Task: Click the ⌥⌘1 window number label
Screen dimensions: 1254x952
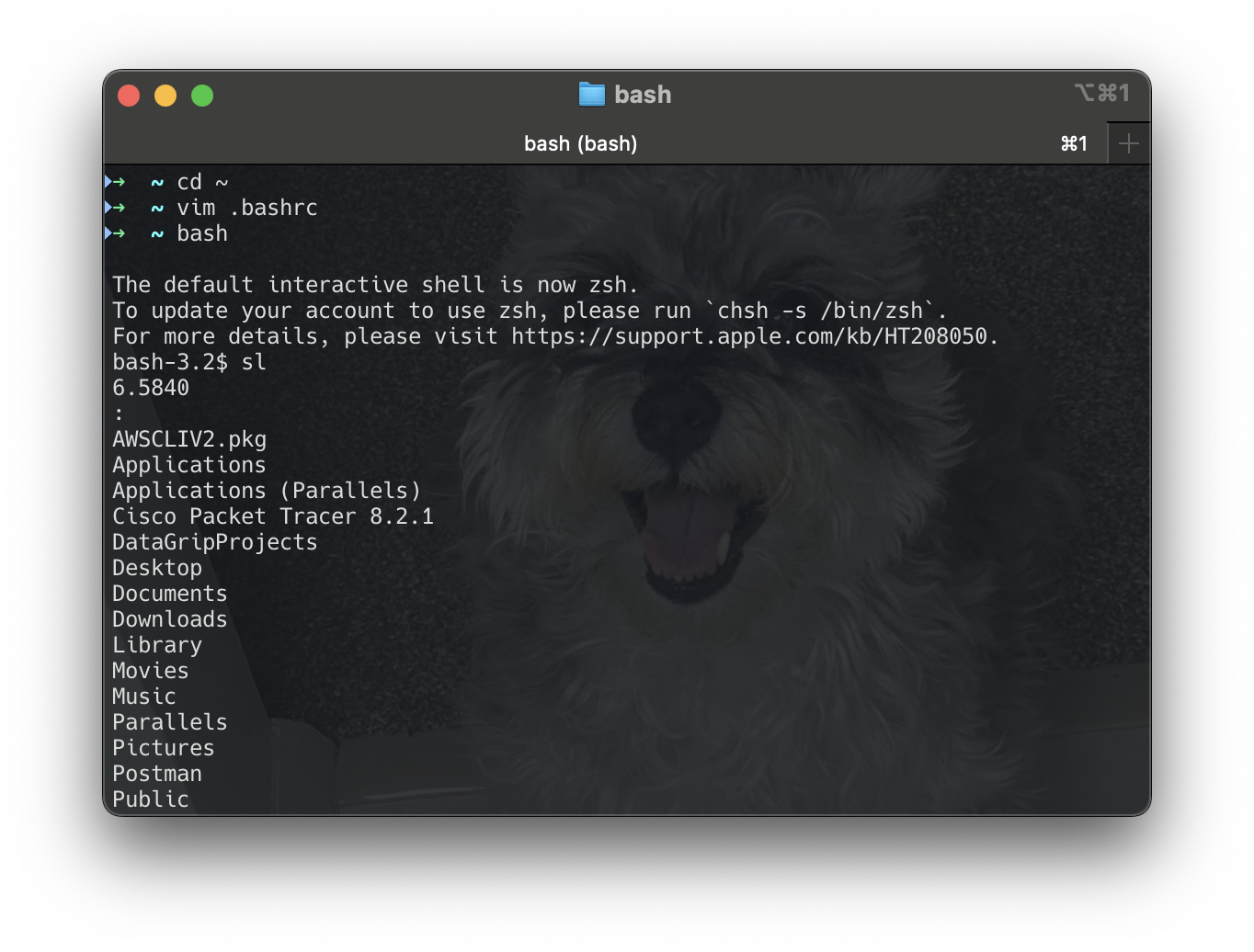Action: [x=1101, y=93]
